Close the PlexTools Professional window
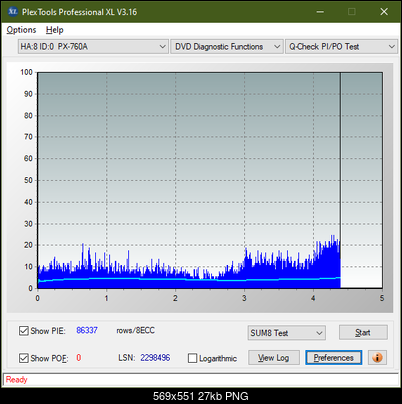Screen dimensions: 402x404 [384, 12]
